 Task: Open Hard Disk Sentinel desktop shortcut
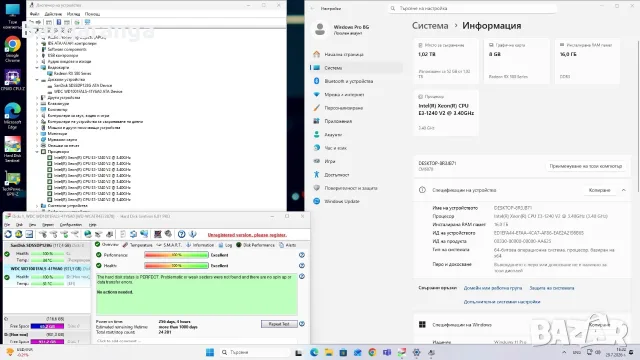coord(12,149)
